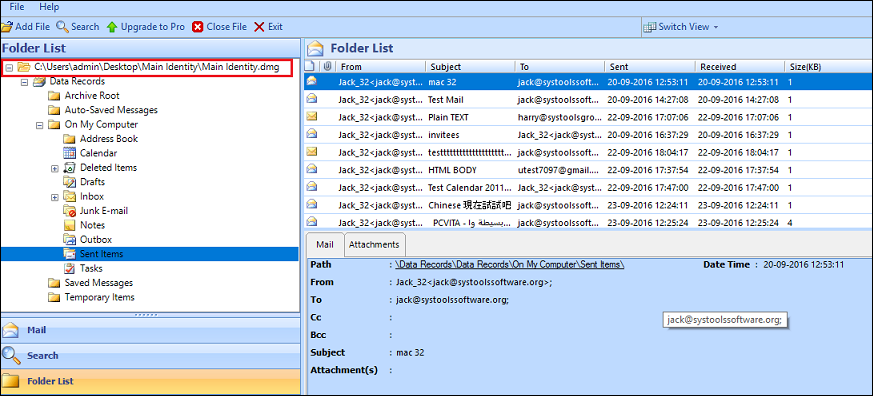The image size is (873, 396).
Task: Sort by To column header
Action: (x=560, y=67)
